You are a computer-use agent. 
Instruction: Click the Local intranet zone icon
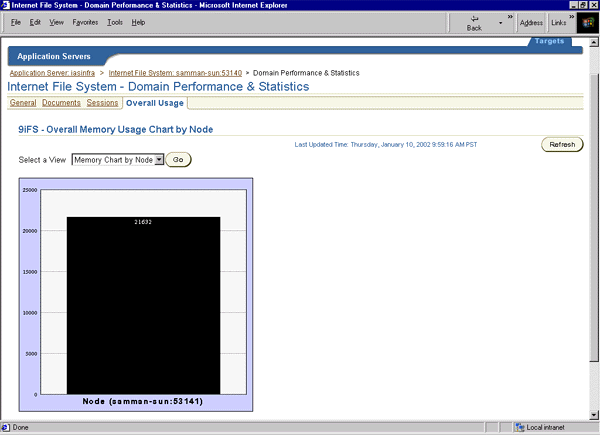pyautogui.click(x=519, y=427)
